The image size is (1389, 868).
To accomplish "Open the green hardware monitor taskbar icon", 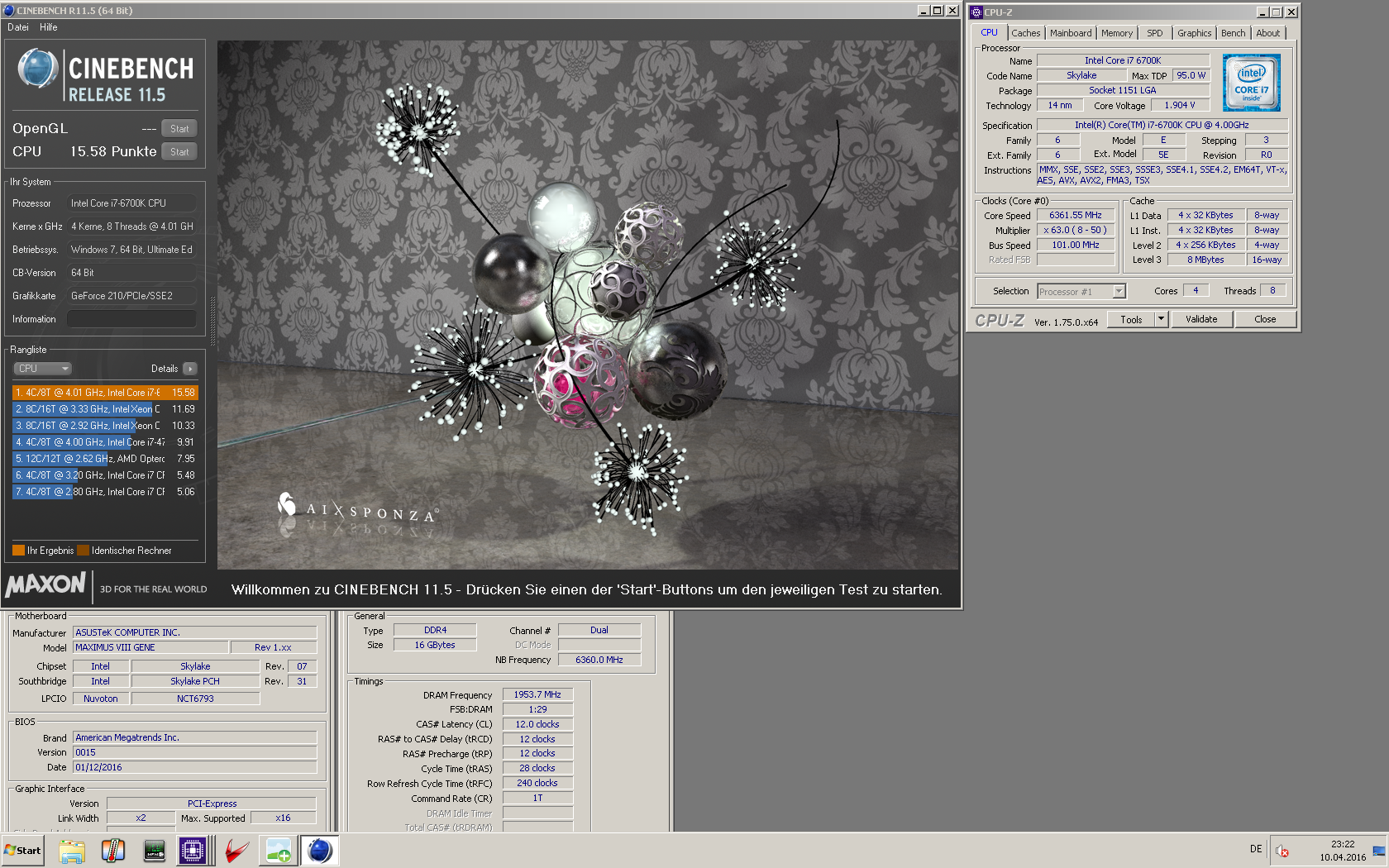I will click(155, 851).
